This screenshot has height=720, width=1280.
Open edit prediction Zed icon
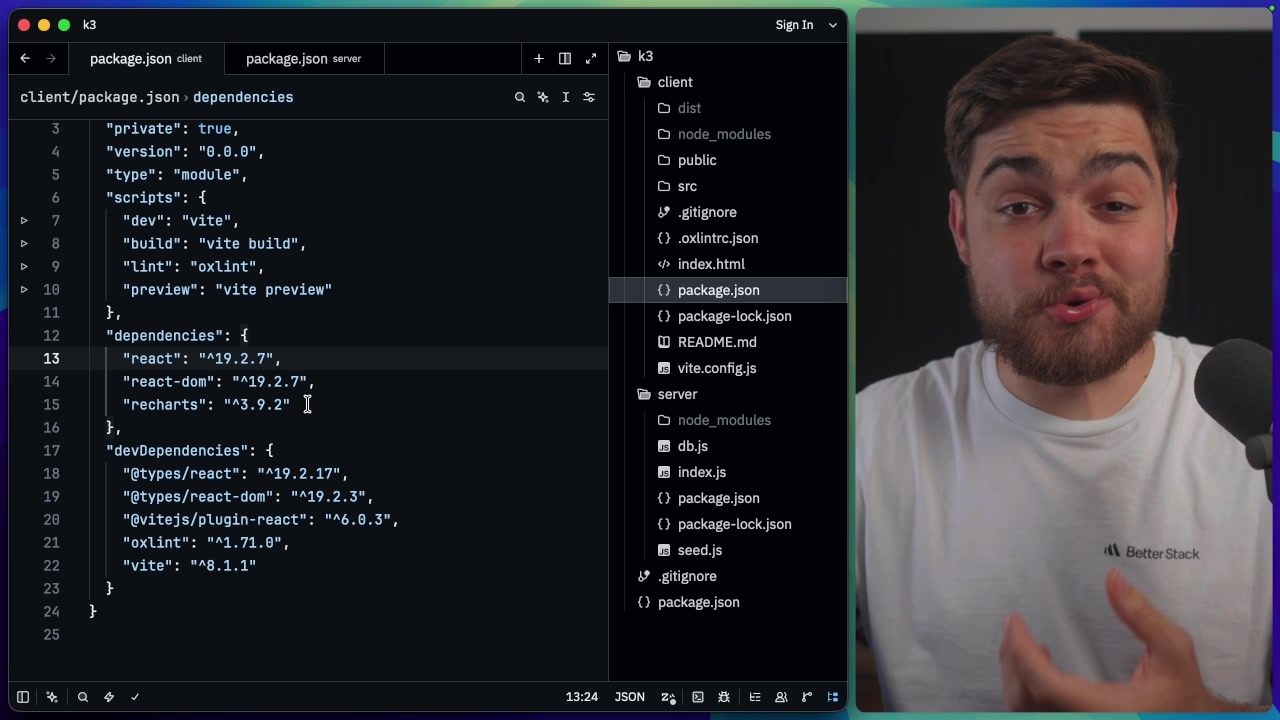tap(668, 697)
